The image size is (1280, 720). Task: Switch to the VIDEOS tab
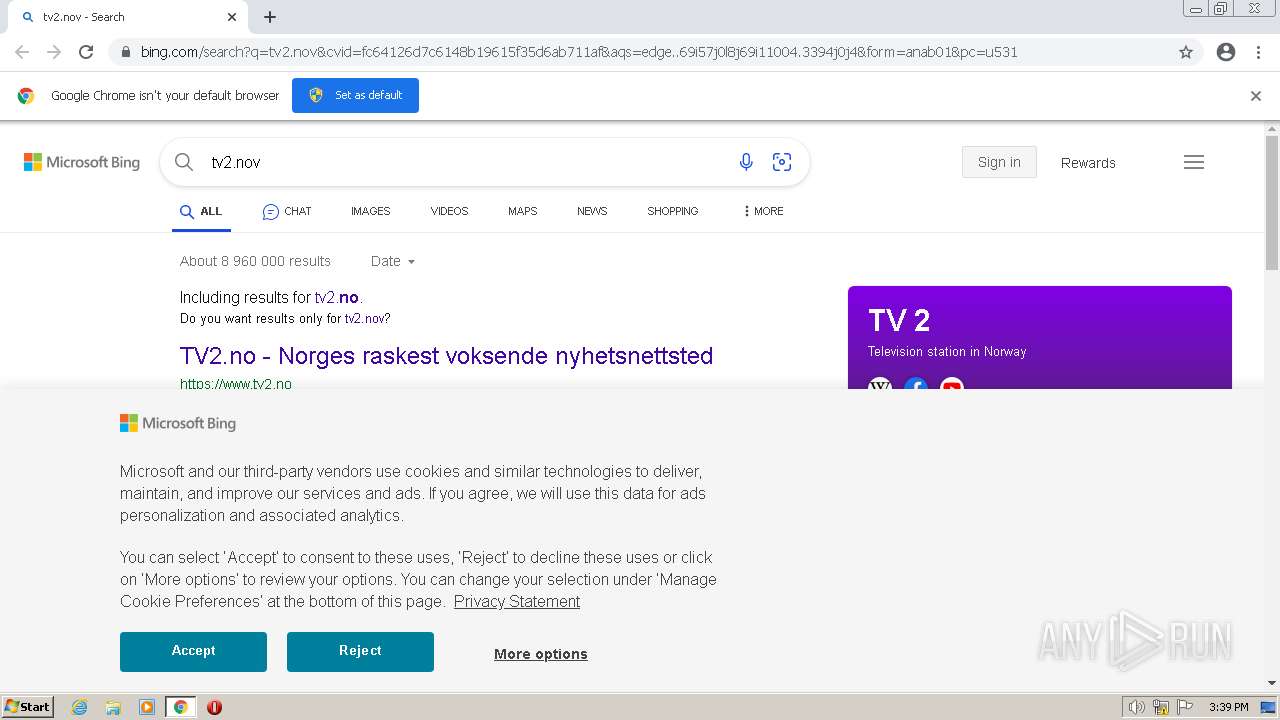pyautogui.click(x=449, y=211)
